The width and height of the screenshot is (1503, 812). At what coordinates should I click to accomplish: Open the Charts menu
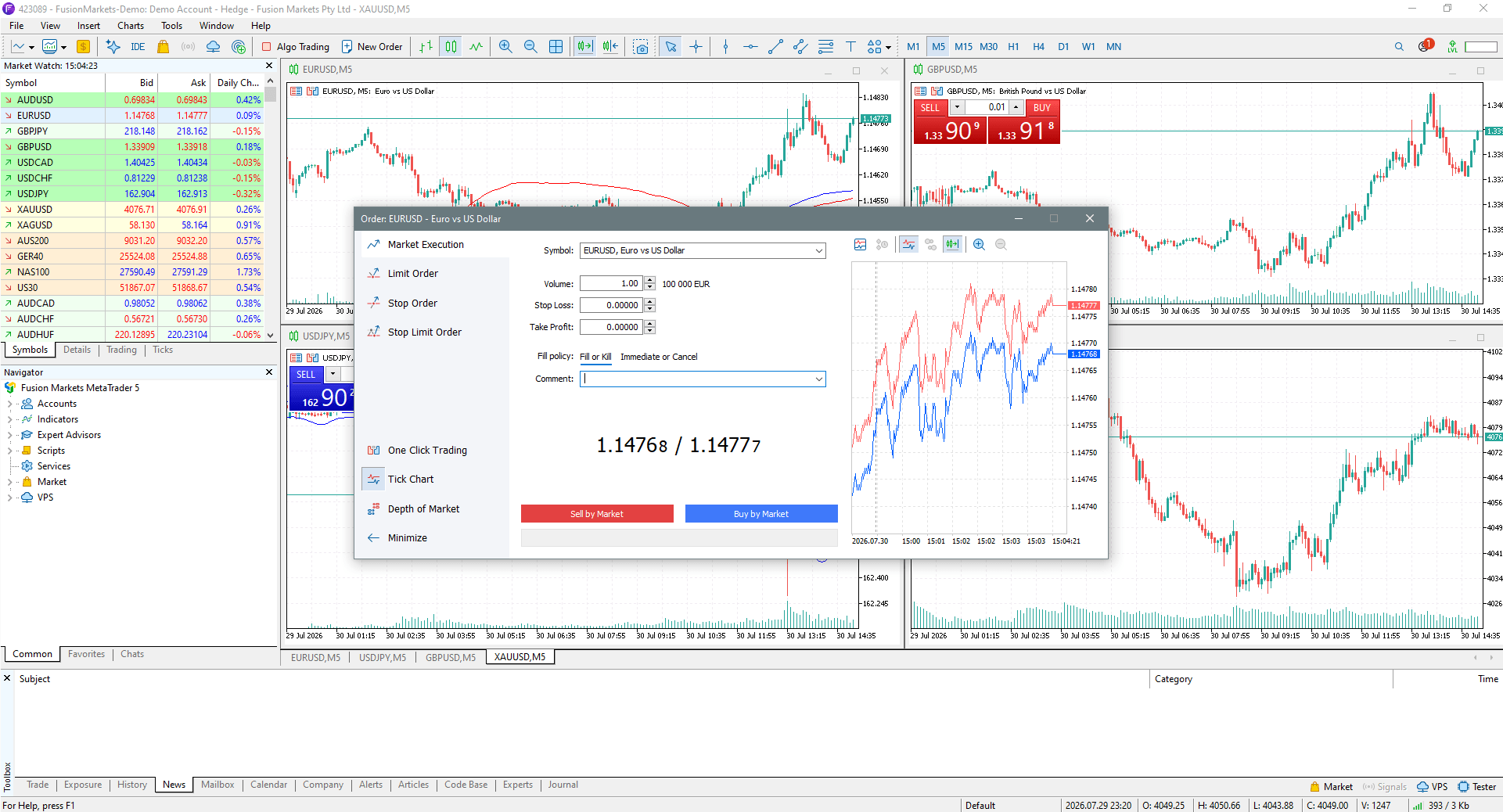coord(131,26)
